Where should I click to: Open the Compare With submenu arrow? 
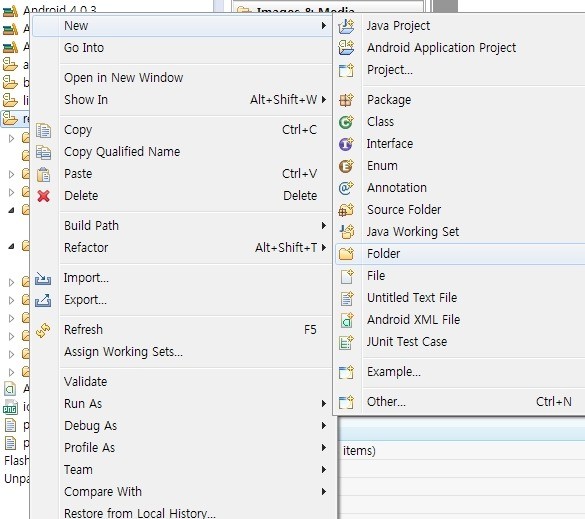323,491
